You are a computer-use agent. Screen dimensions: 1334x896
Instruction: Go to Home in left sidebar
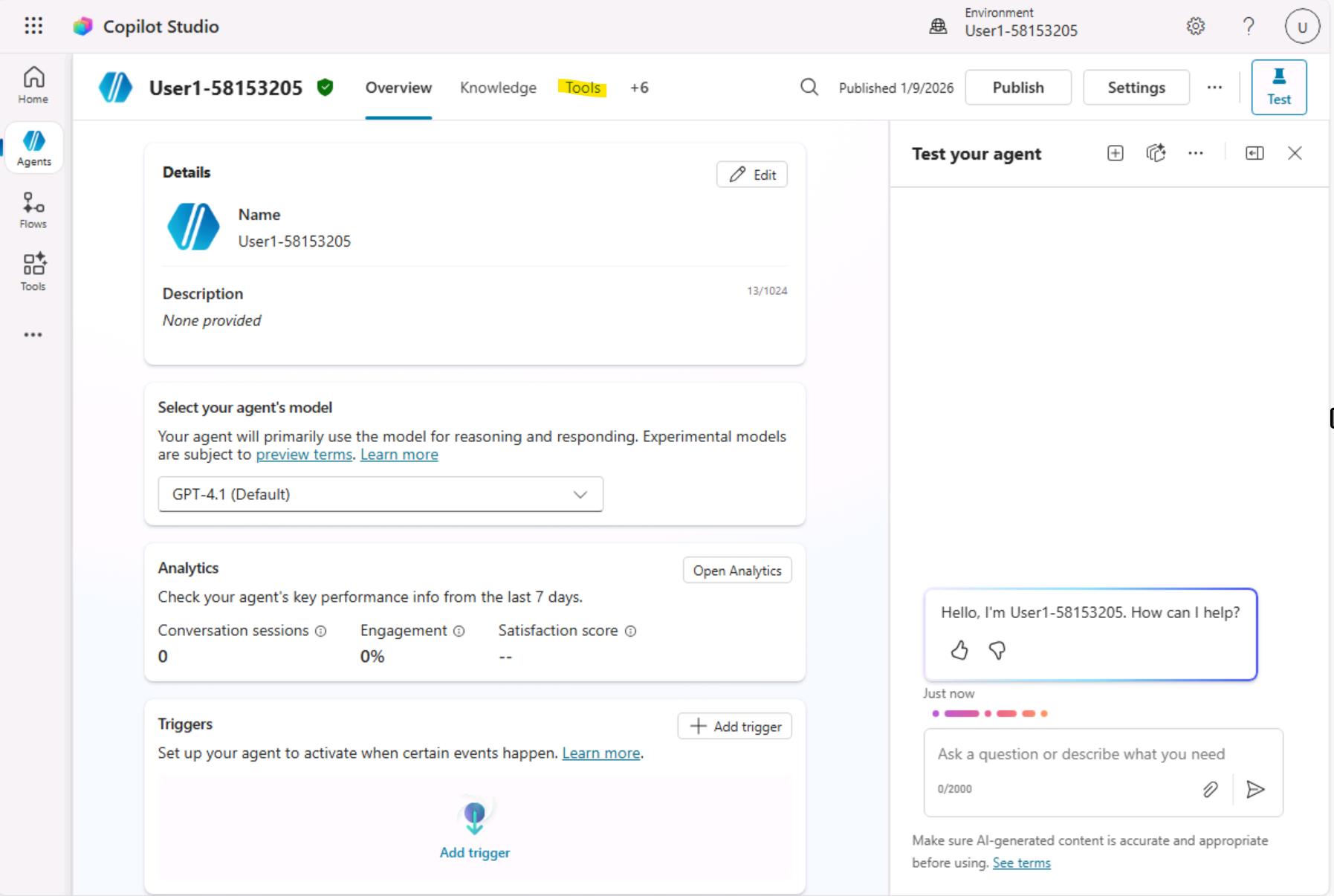tap(33, 85)
